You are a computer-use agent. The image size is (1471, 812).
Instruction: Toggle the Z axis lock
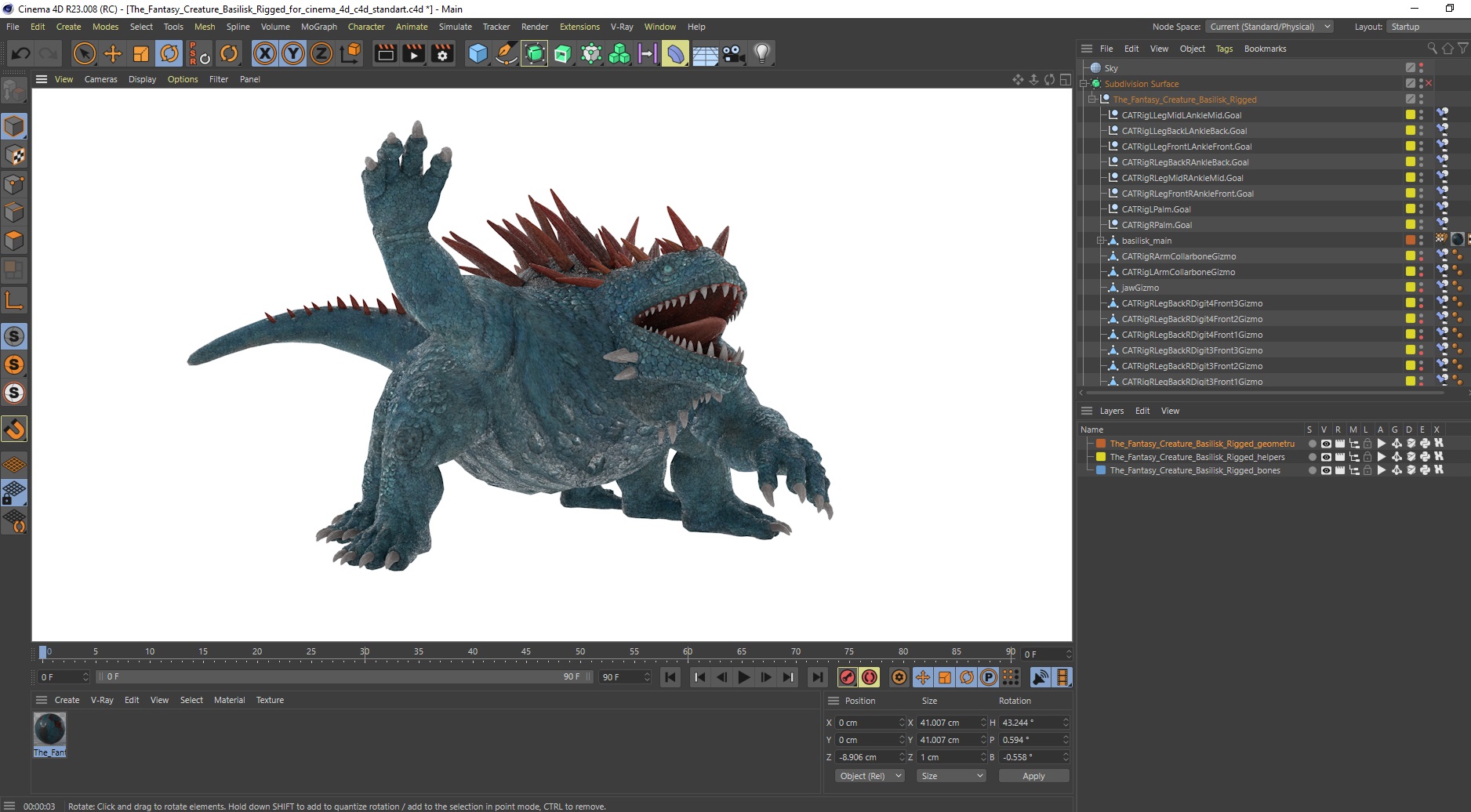321,53
